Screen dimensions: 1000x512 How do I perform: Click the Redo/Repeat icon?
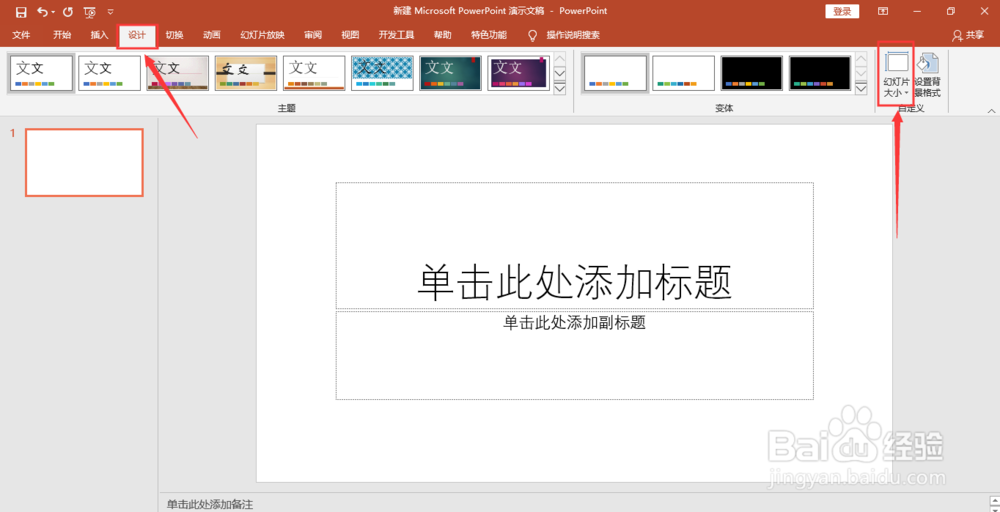[68, 11]
